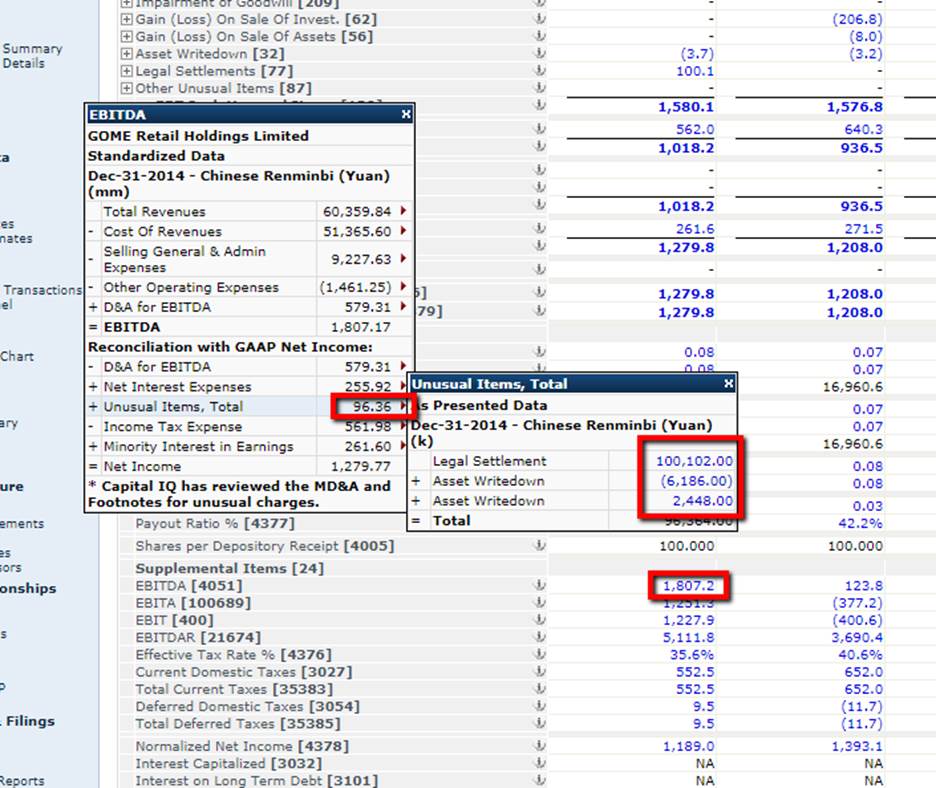Open the Transactions link in the sidebar
Viewport: 936px width, 788px height.
43,290
